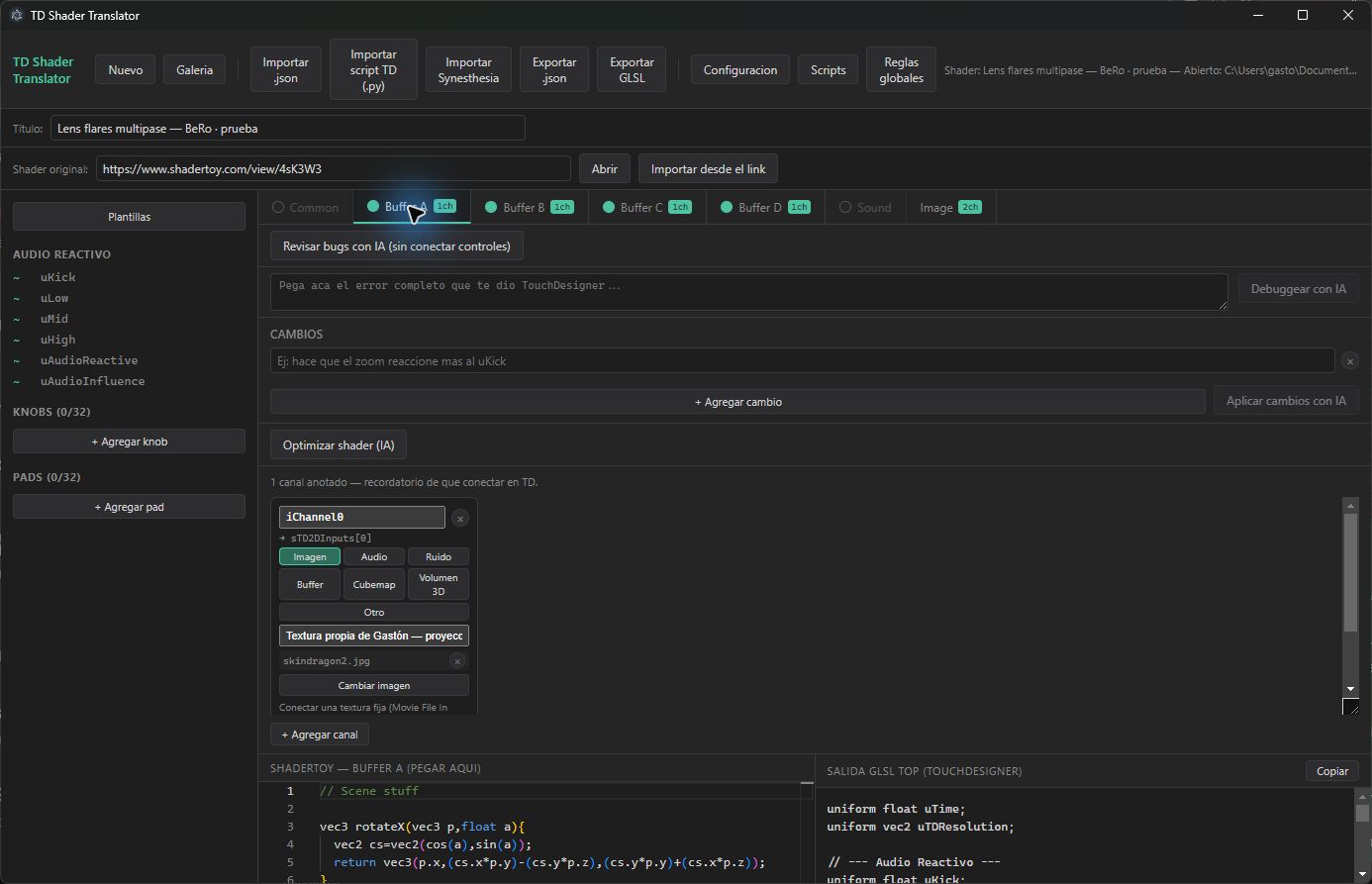The height and width of the screenshot is (884, 1372).
Task: Click Optimizar shader (IA)
Action: pyautogui.click(x=339, y=445)
